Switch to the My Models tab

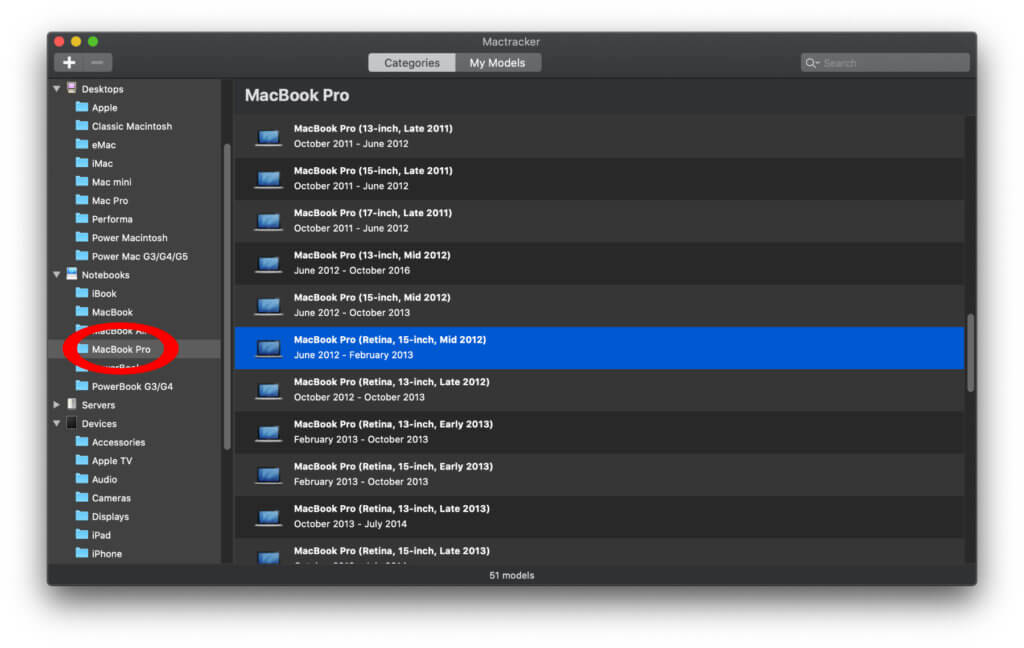tap(497, 62)
